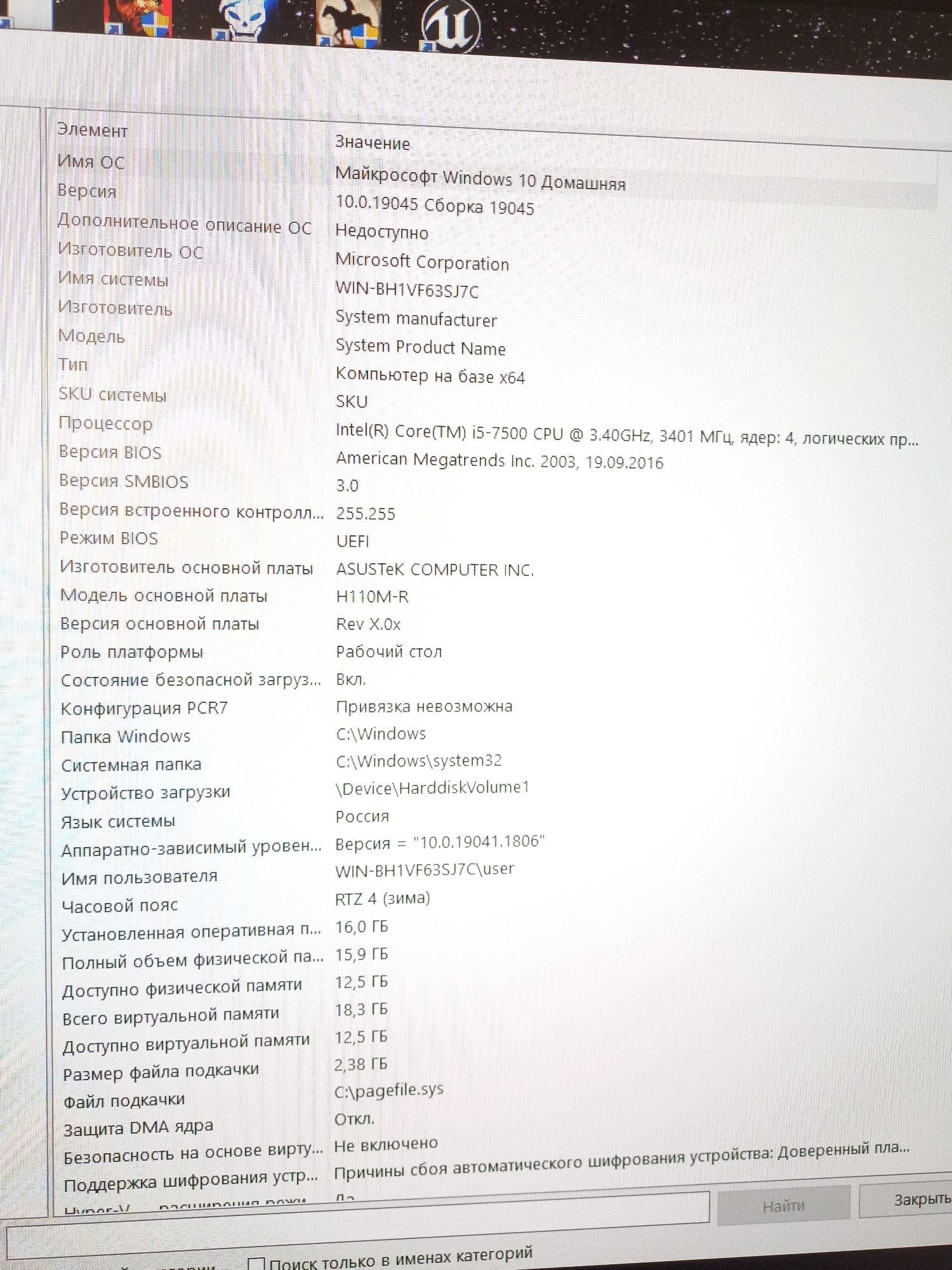Select the 'Часовой пояс' row label
This screenshot has width=952, height=1270.
(x=120, y=906)
